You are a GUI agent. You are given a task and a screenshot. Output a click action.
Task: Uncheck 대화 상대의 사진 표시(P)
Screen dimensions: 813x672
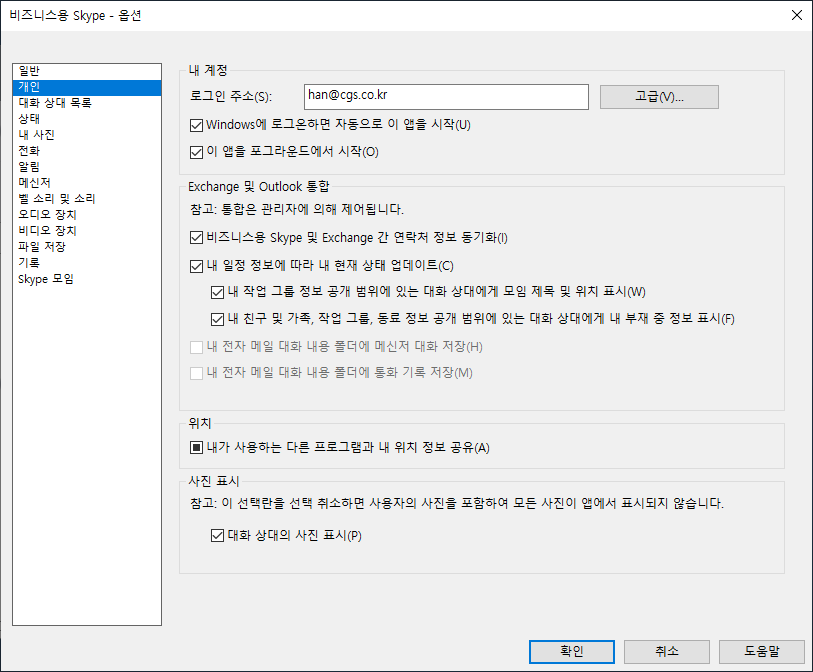[217, 536]
